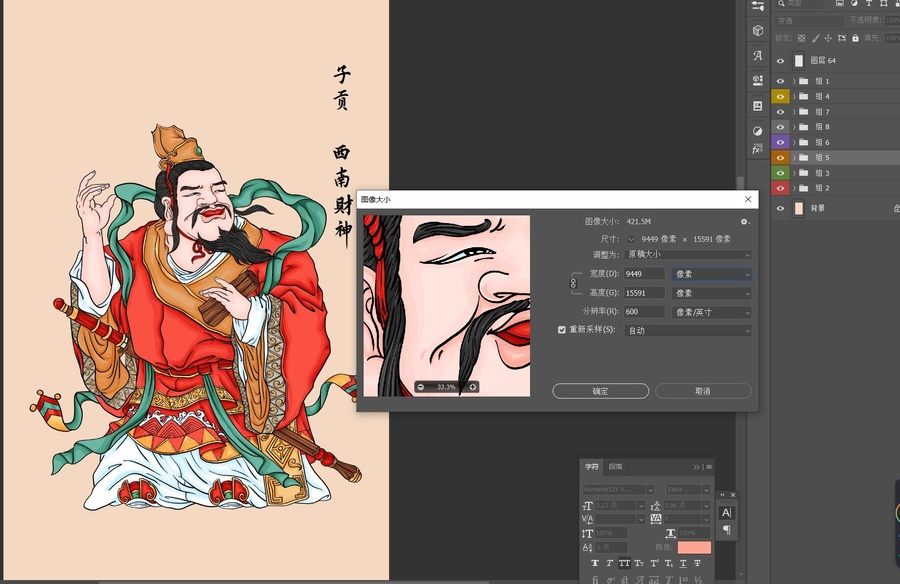
Task: Apply Subscript text style
Action: (669, 563)
